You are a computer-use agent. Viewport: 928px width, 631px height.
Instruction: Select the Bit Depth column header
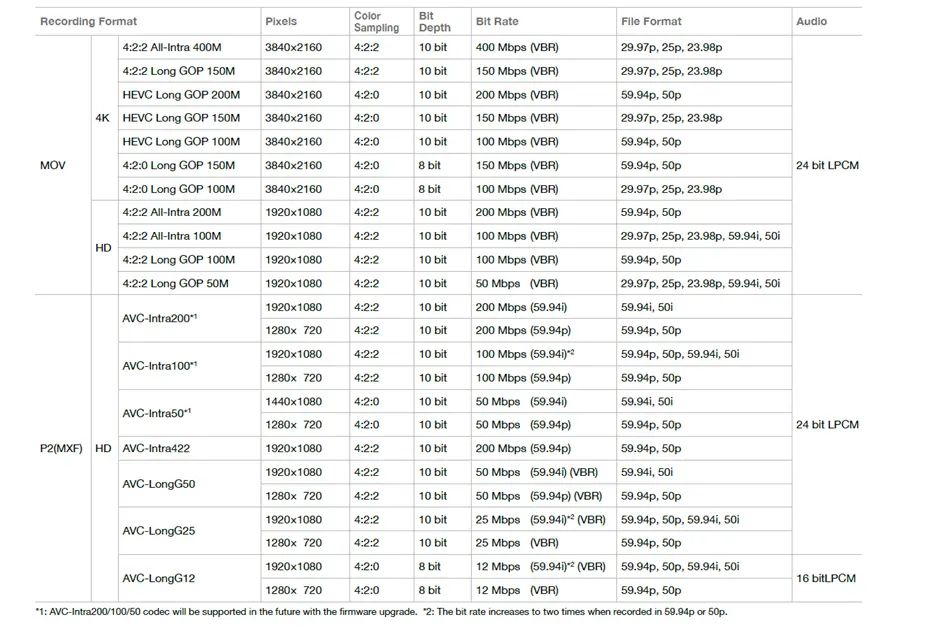point(434,21)
